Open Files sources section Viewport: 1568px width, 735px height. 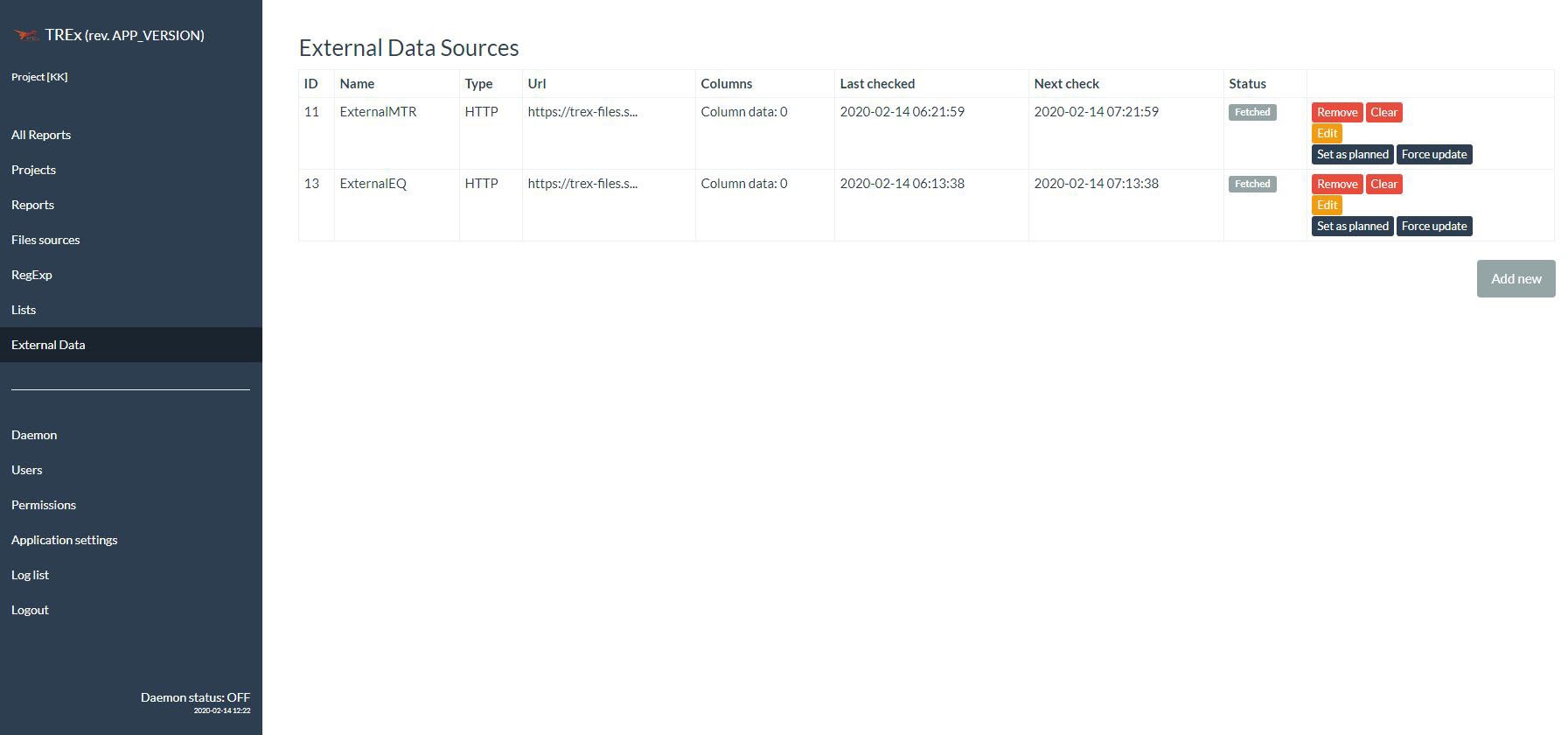pyautogui.click(x=45, y=240)
